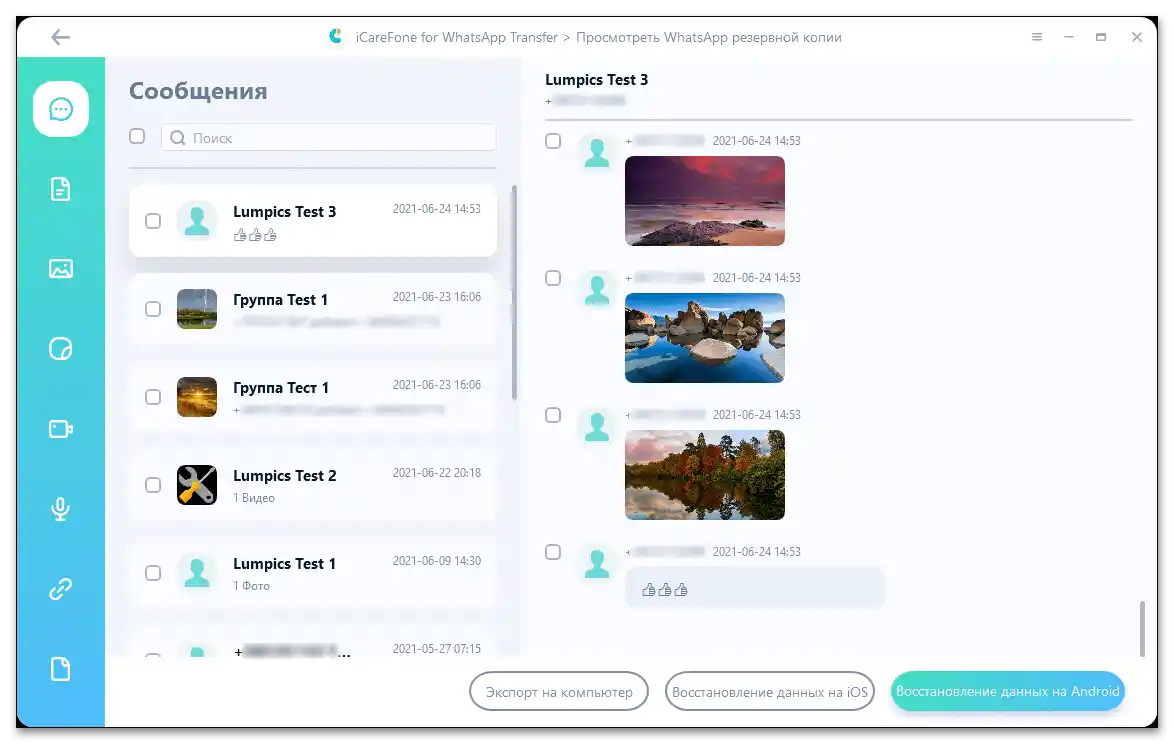Select the thumbs-up message checkbox
1174x744 pixels.
coord(553,552)
